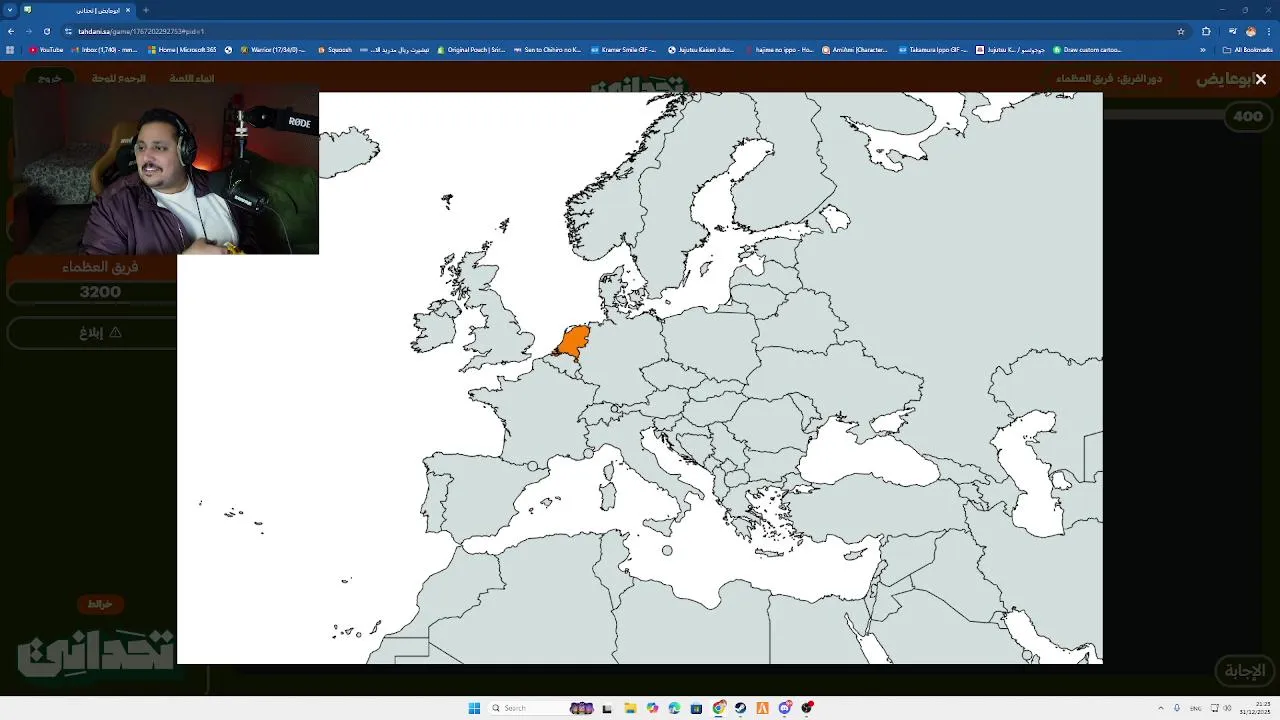Open Microsoft Edge from the taskbar
The height and width of the screenshot is (720, 1280).
(x=674, y=708)
